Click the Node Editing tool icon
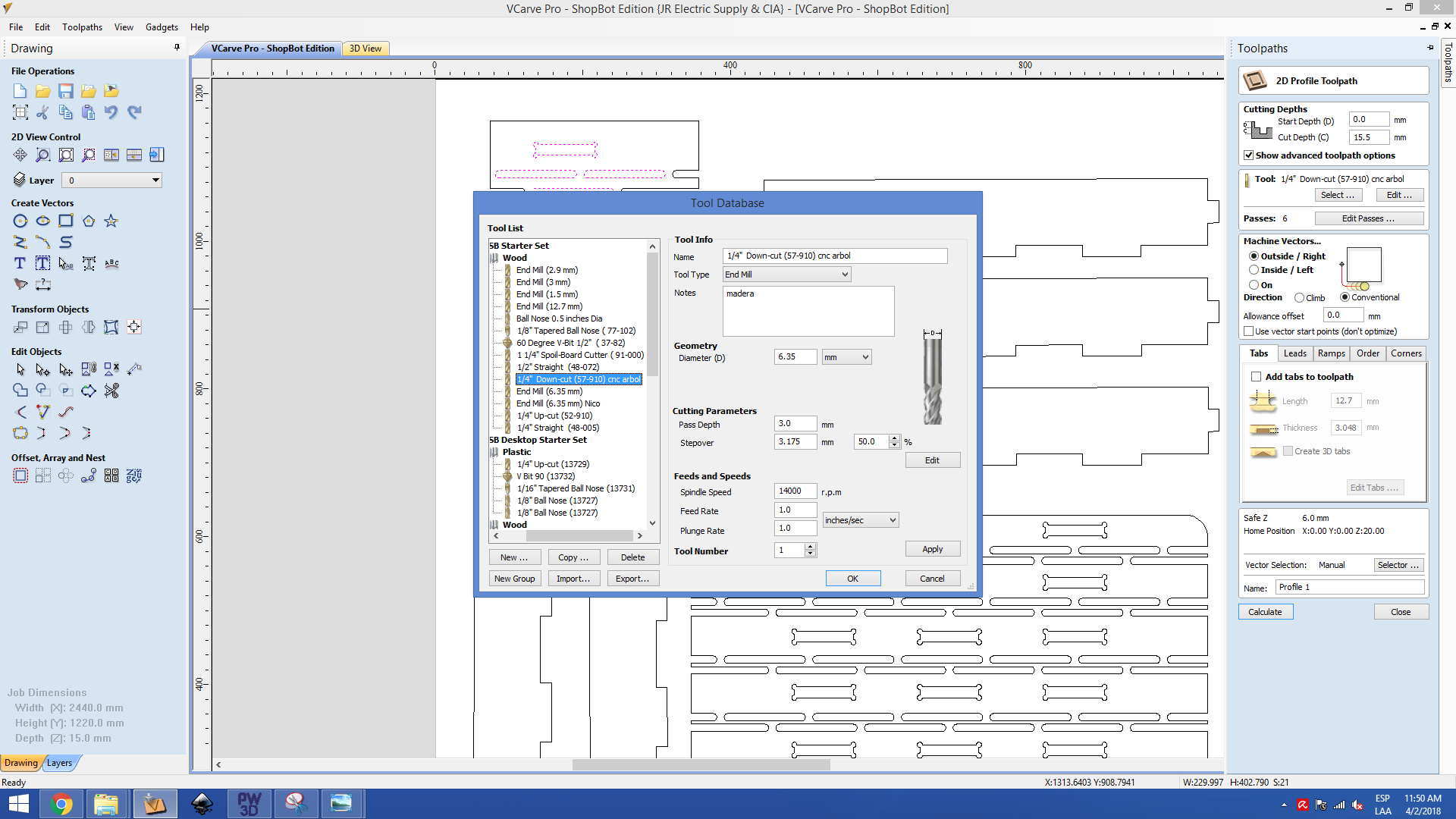 click(x=43, y=368)
